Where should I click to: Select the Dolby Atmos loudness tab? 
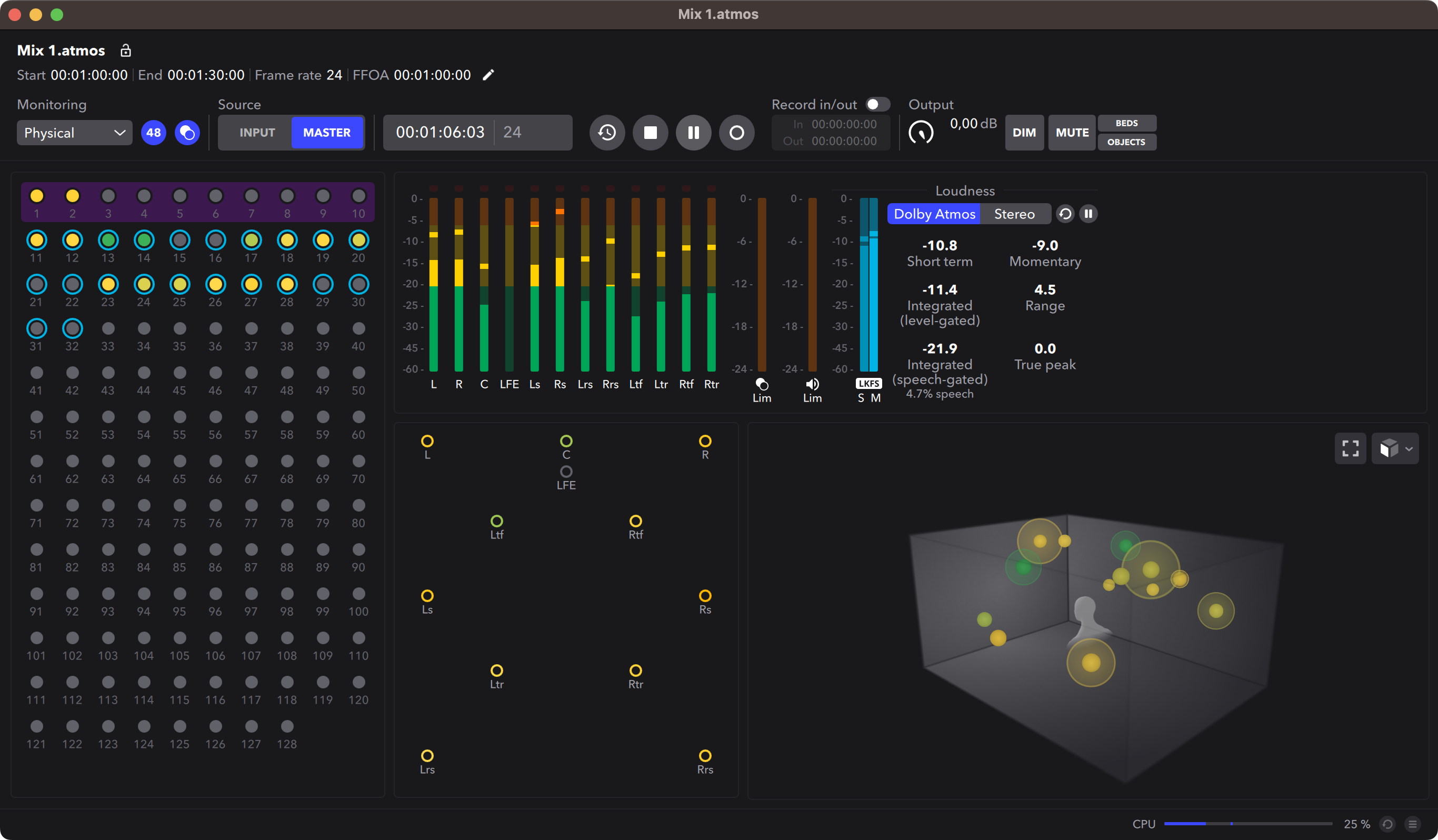coord(934,214)
